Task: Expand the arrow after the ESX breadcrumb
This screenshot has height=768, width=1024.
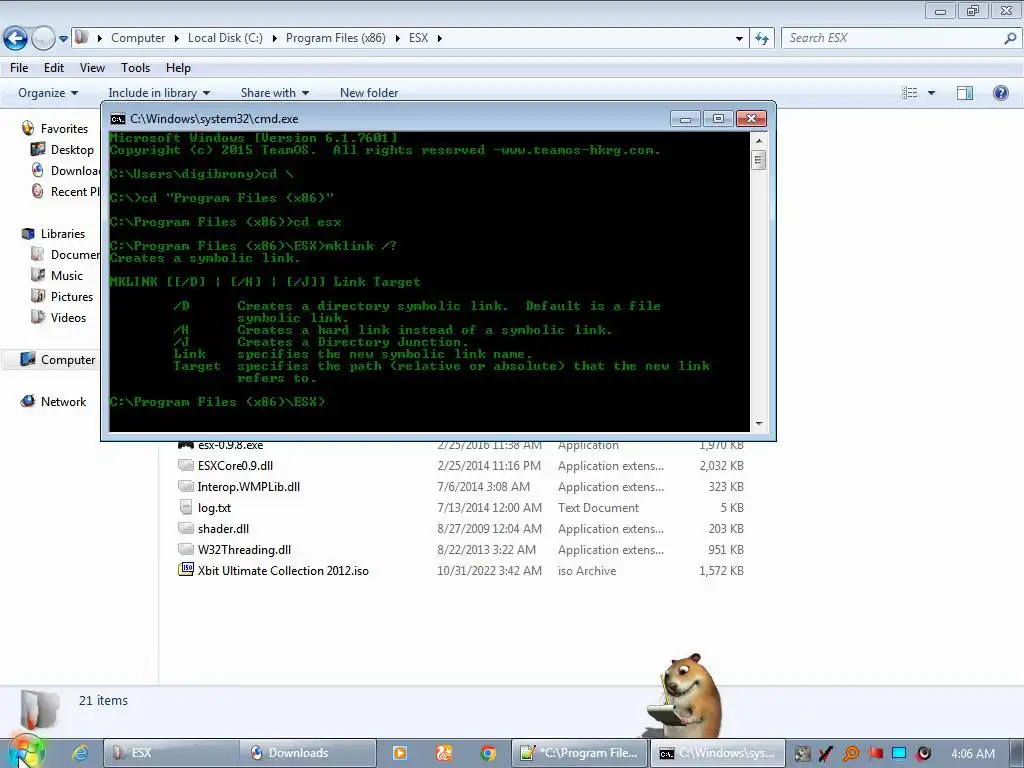Action: [440, 39]
